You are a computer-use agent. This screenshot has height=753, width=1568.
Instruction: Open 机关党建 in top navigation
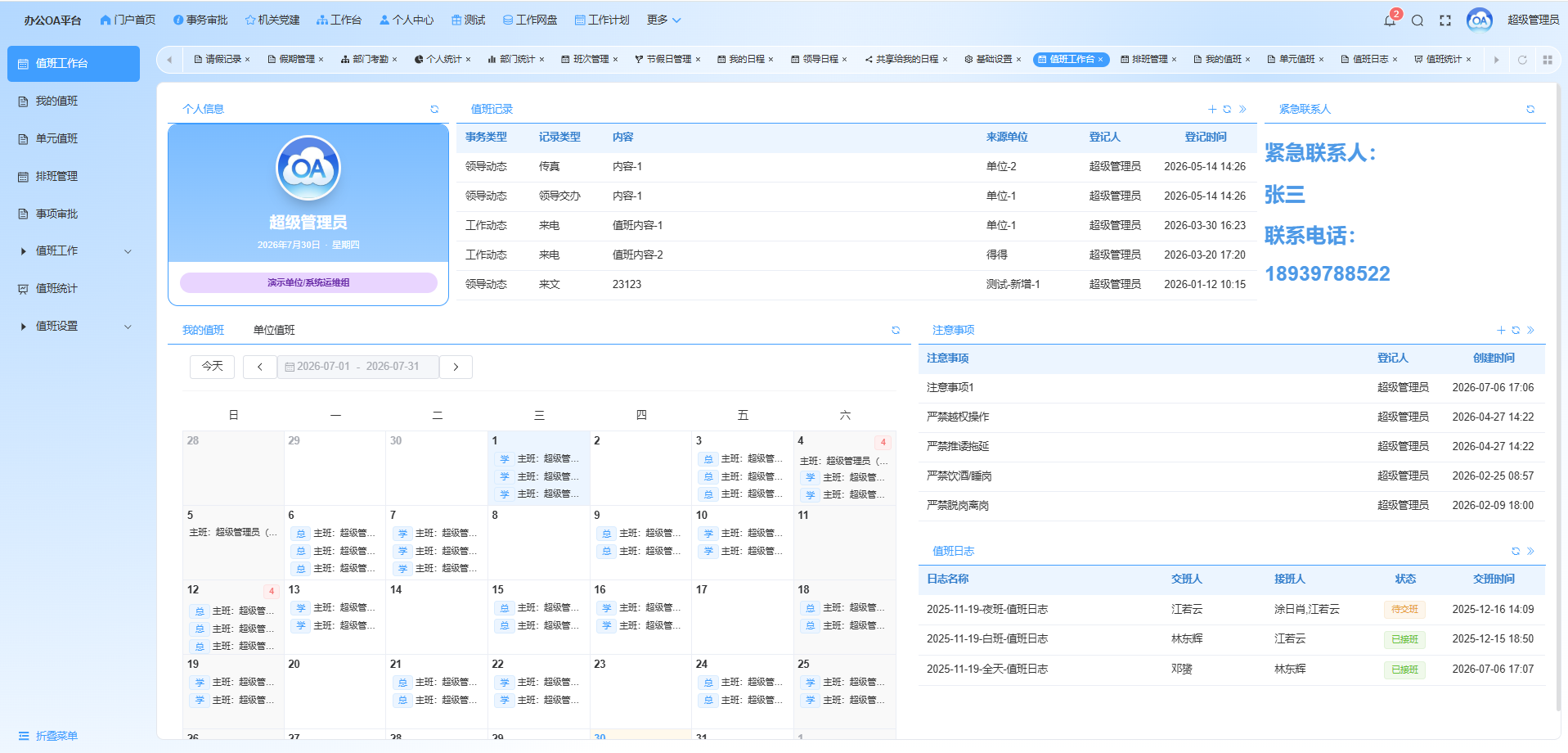point(272,20)
